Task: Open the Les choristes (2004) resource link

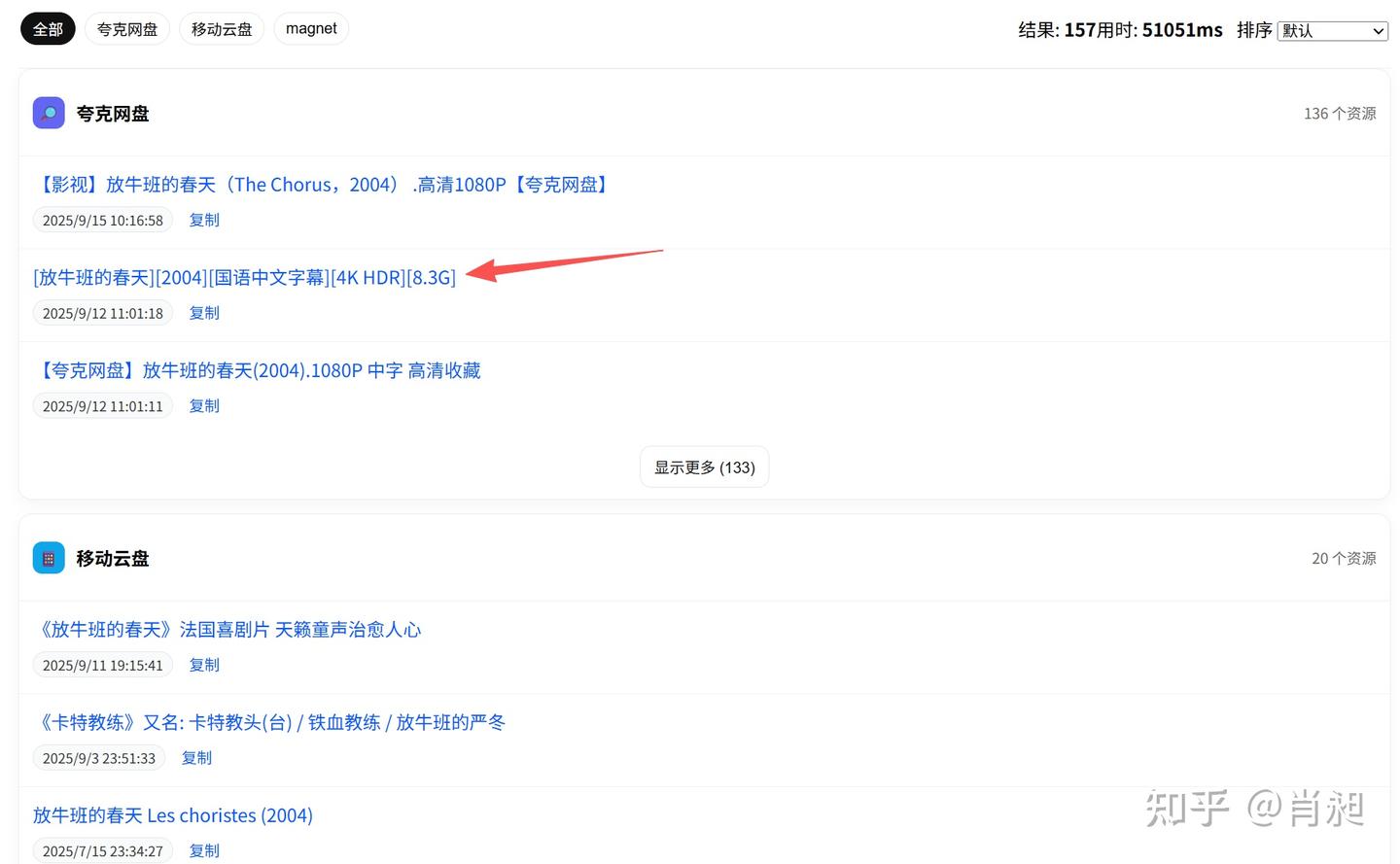Action: click(173, 815)
